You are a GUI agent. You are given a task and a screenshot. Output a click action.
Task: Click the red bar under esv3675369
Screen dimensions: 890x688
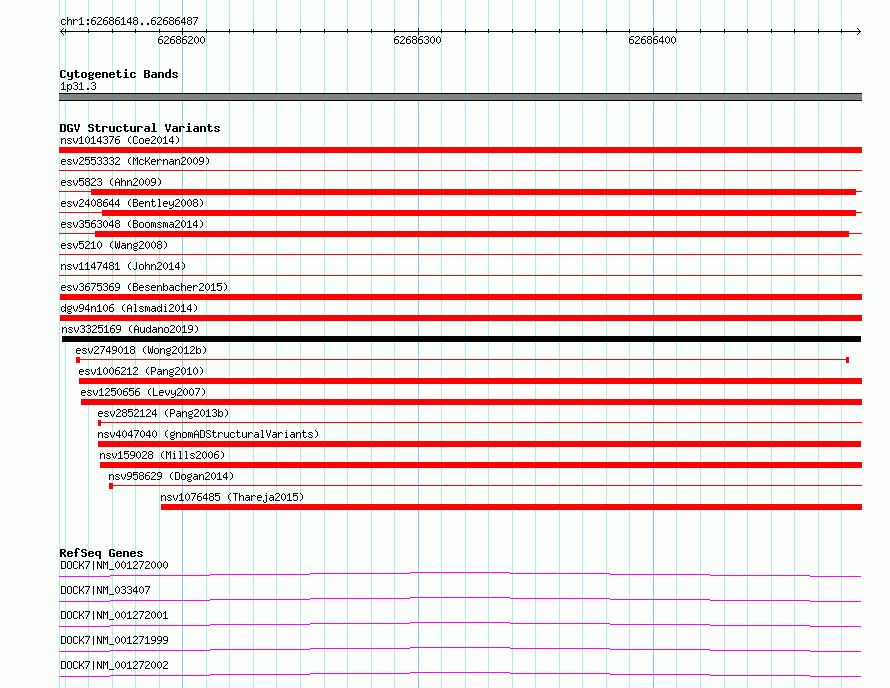(460, 297)
